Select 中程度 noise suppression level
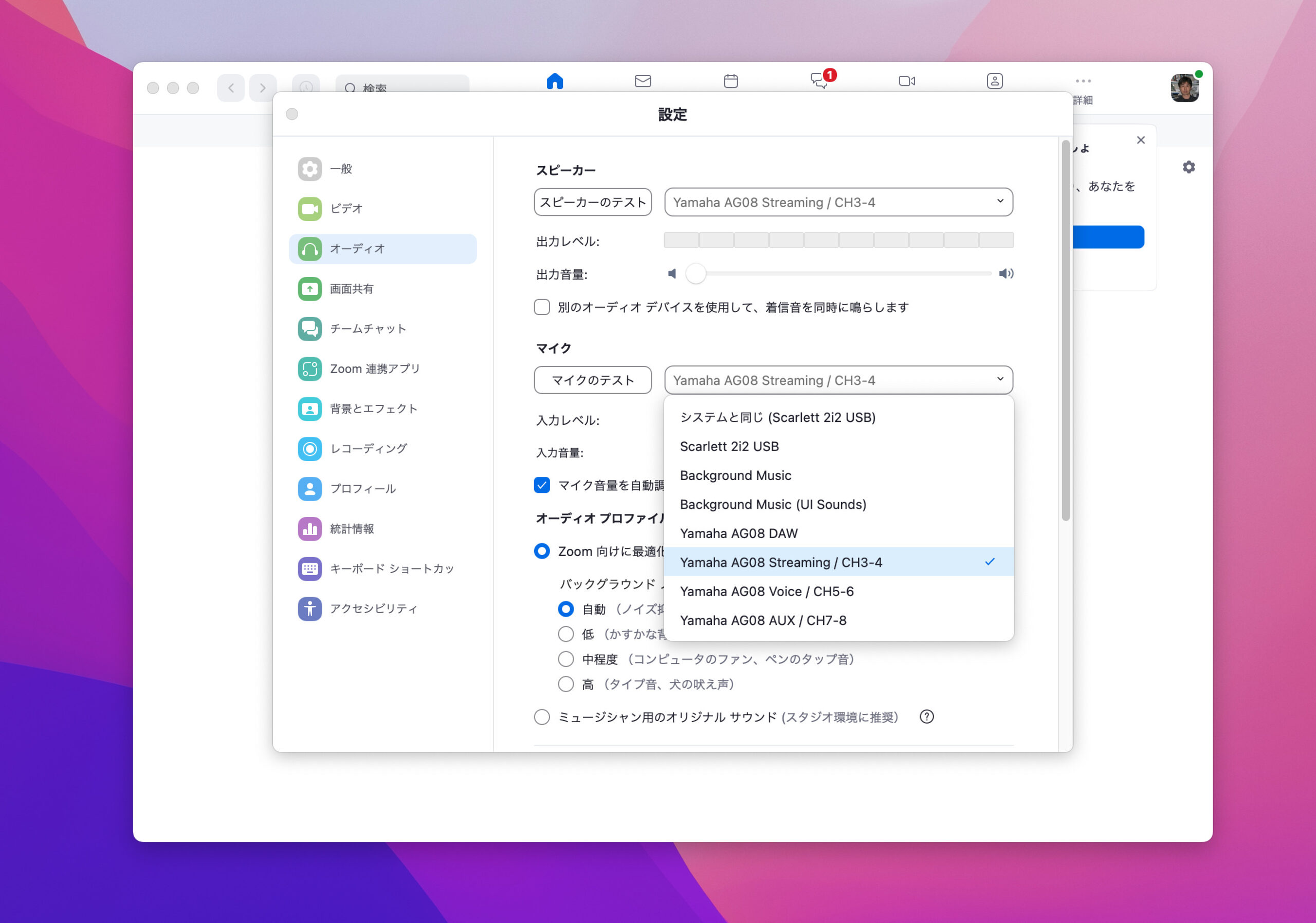The height and width of the screenshot is (923, 1316). click(565, 659)
